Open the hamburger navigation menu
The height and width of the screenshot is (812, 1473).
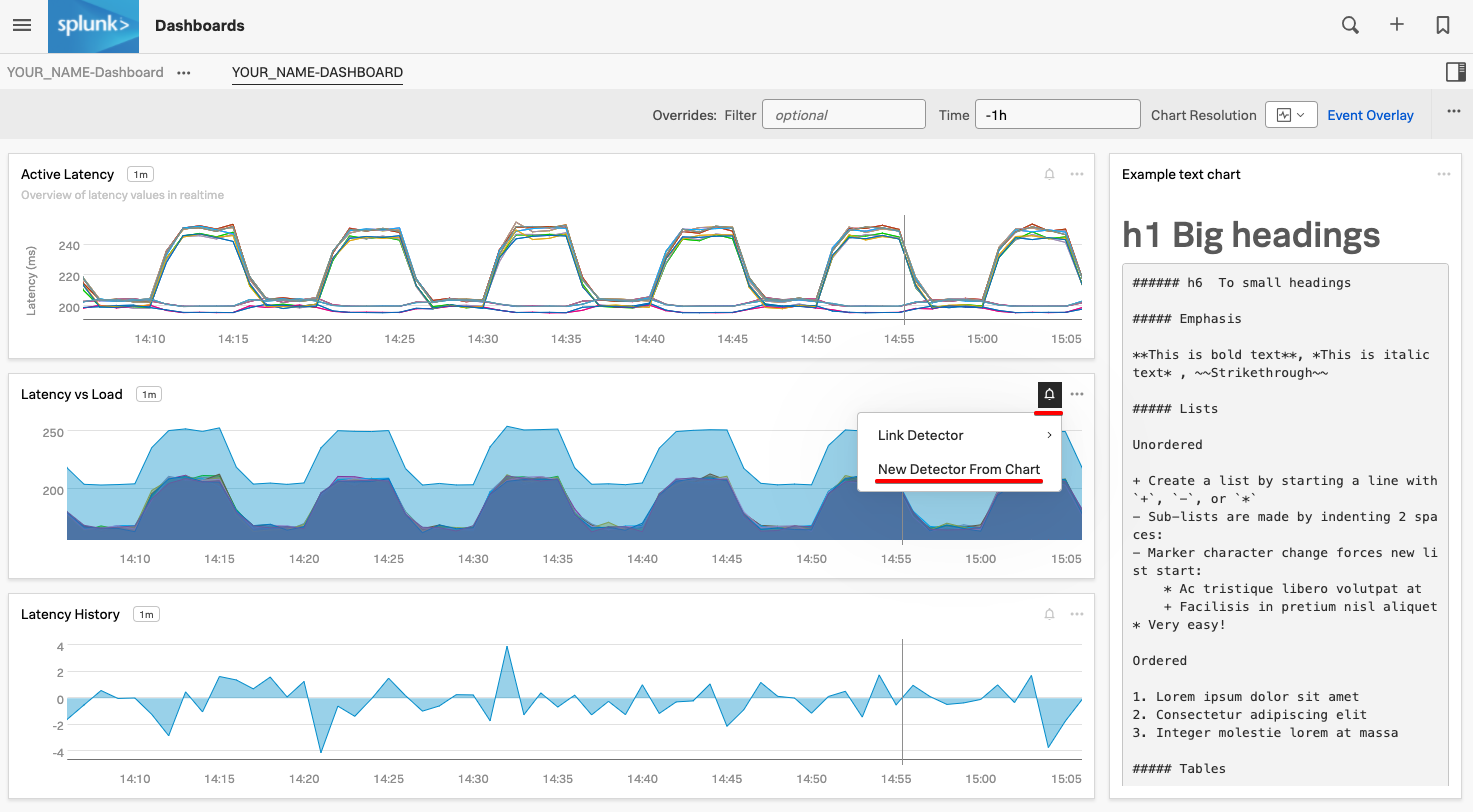pyautogui.click(x=22, y=26)
